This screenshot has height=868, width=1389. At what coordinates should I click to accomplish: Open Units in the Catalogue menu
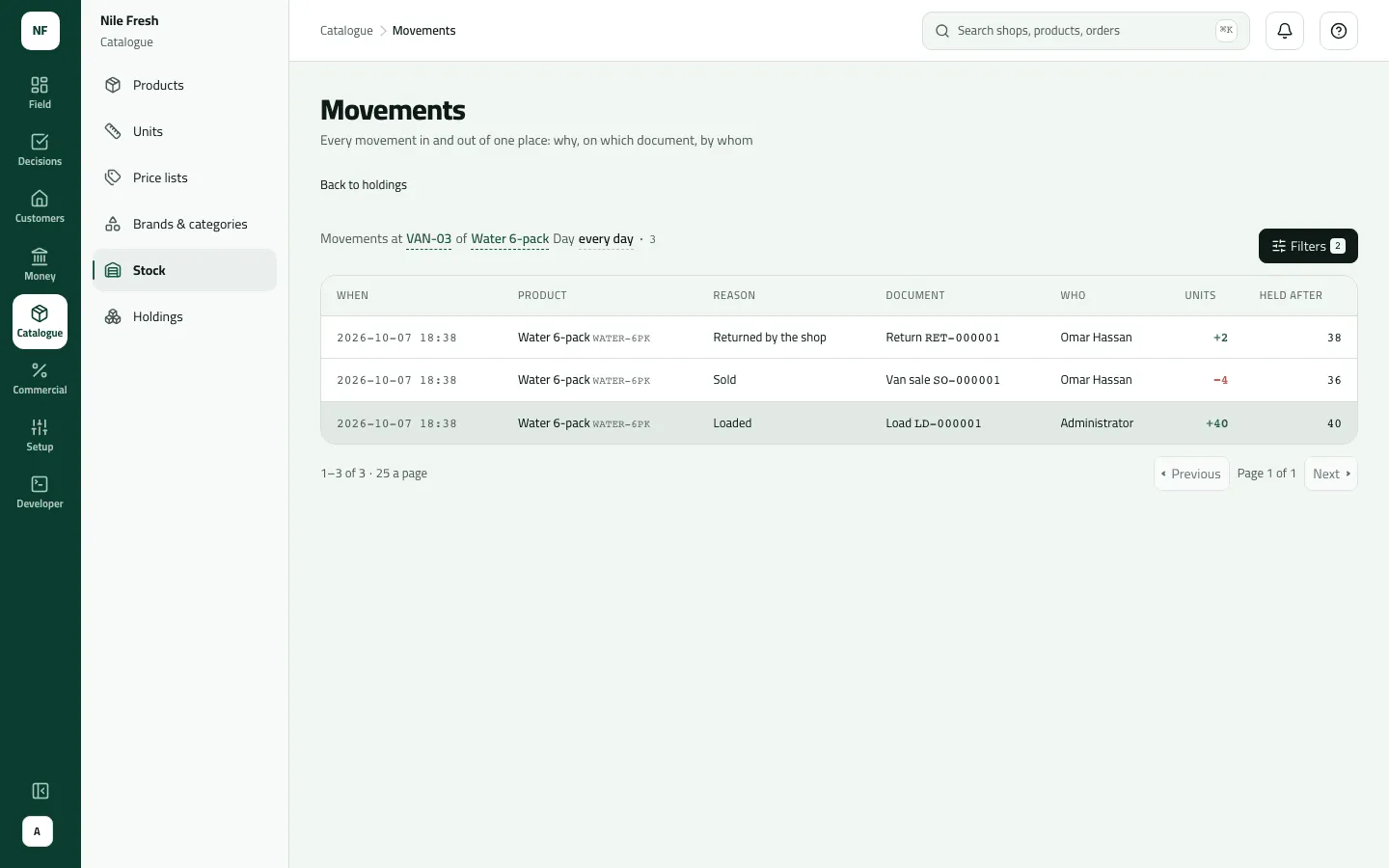pos(184,131)
